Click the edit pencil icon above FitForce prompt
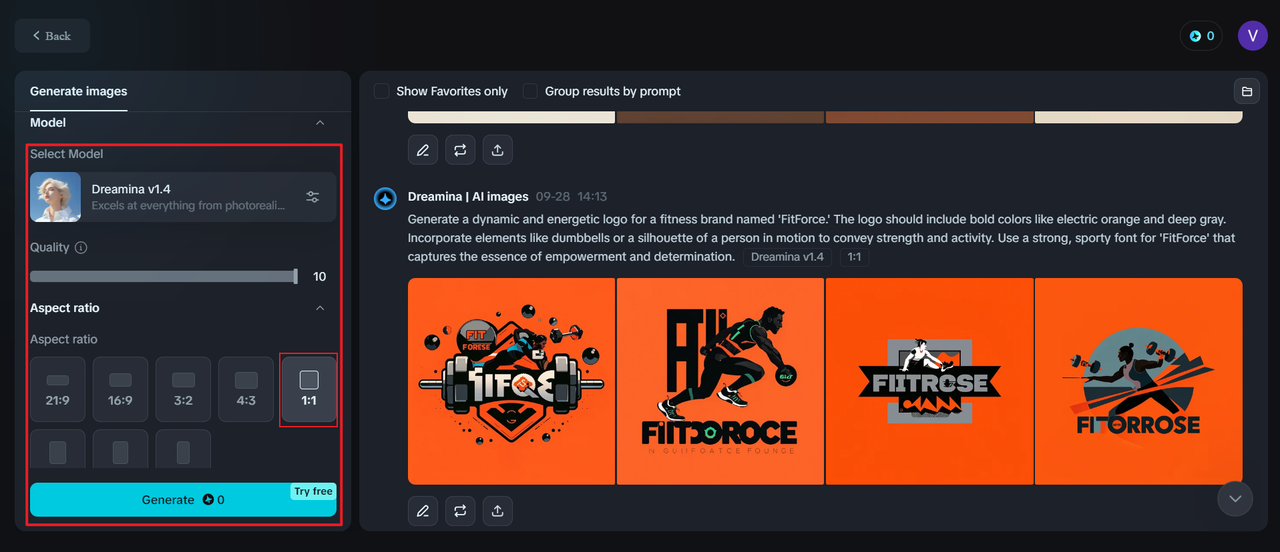The image size is (1280, 552). [423, 150]
